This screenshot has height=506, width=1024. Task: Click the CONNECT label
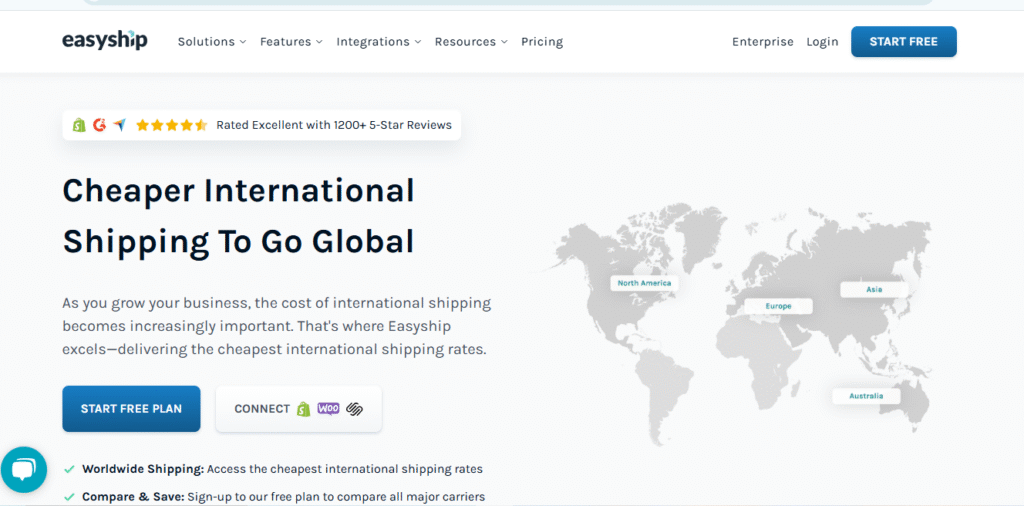(262, 409)
